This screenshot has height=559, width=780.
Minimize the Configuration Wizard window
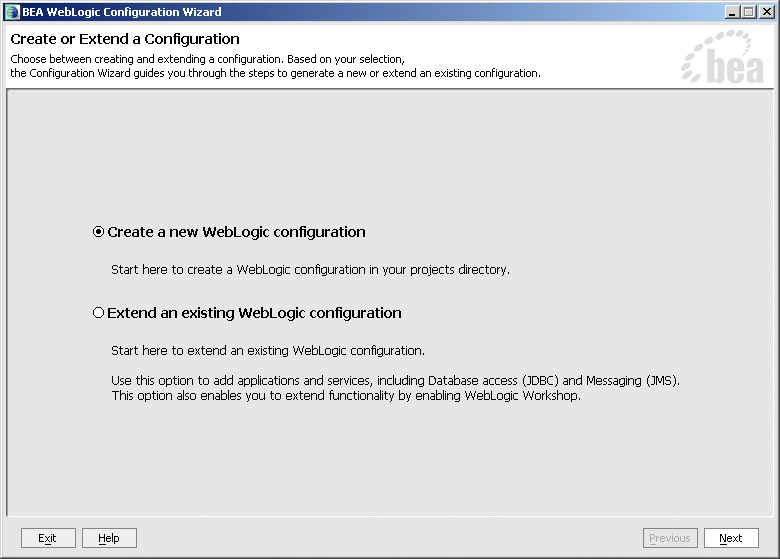click(x=731, y=12)
